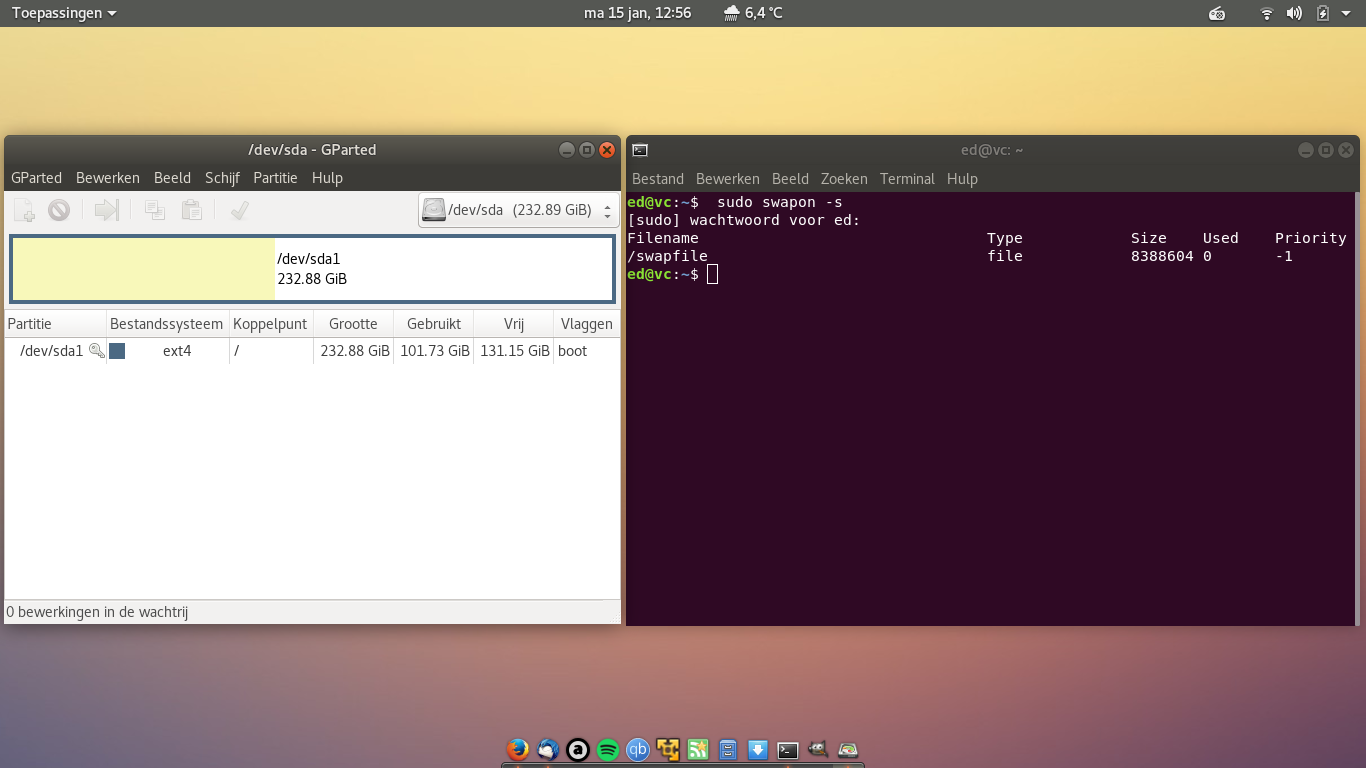Click the Resize/Move partition toolbar icon
Screen dimensions: 1366x768
[107, 210]
